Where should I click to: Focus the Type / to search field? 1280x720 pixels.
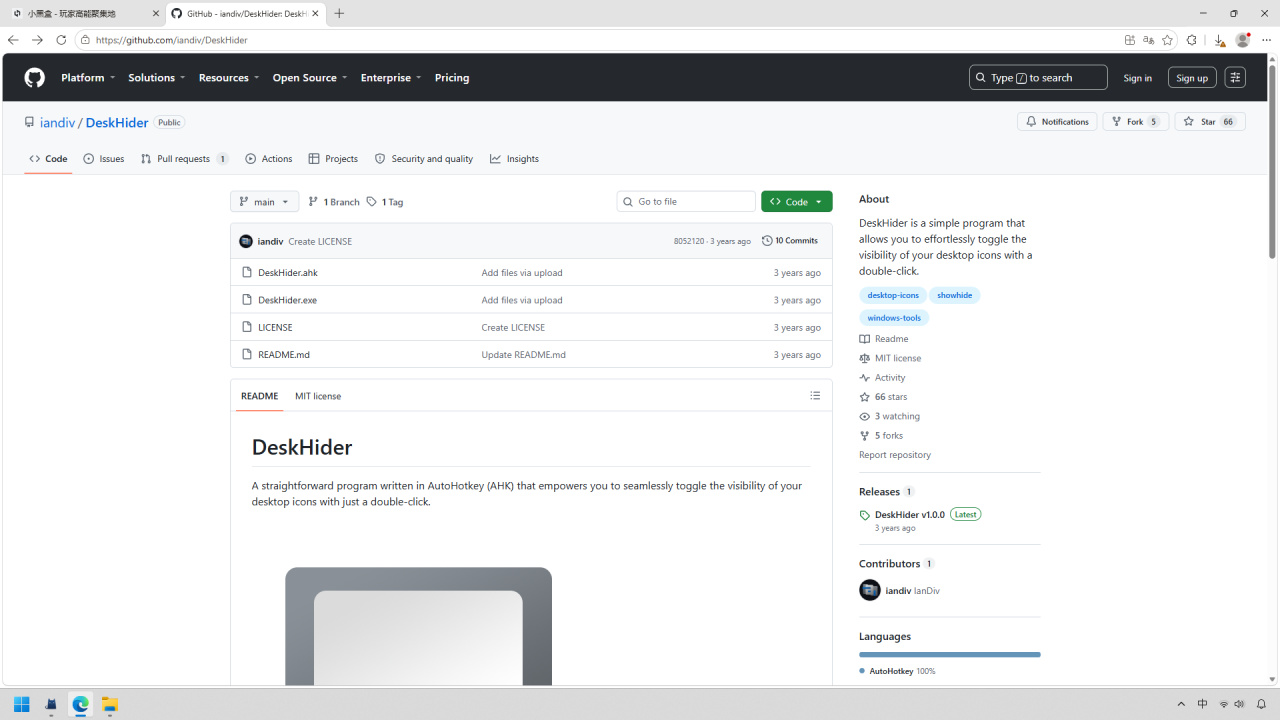click(x=1038, y=78)
